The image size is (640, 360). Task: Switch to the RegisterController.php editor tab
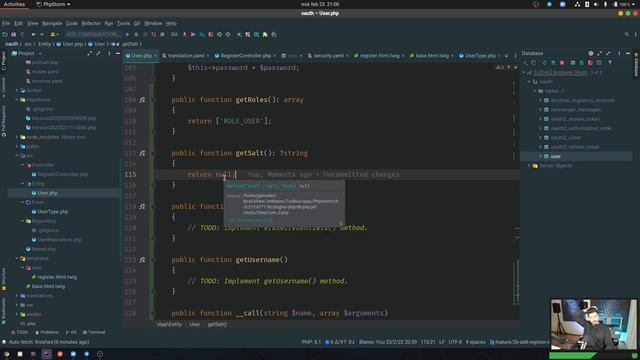click(245, 56)
